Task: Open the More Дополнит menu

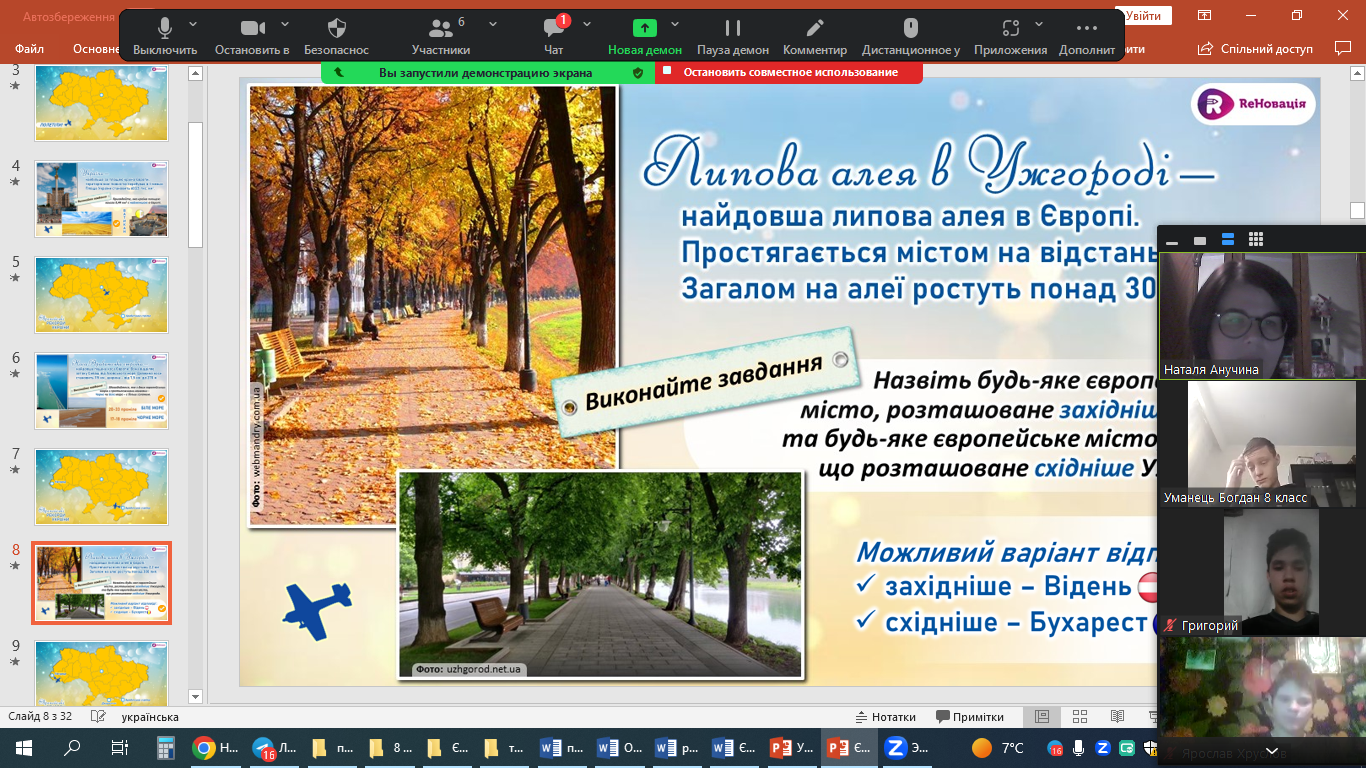Action: click(x=1087, y=36)
